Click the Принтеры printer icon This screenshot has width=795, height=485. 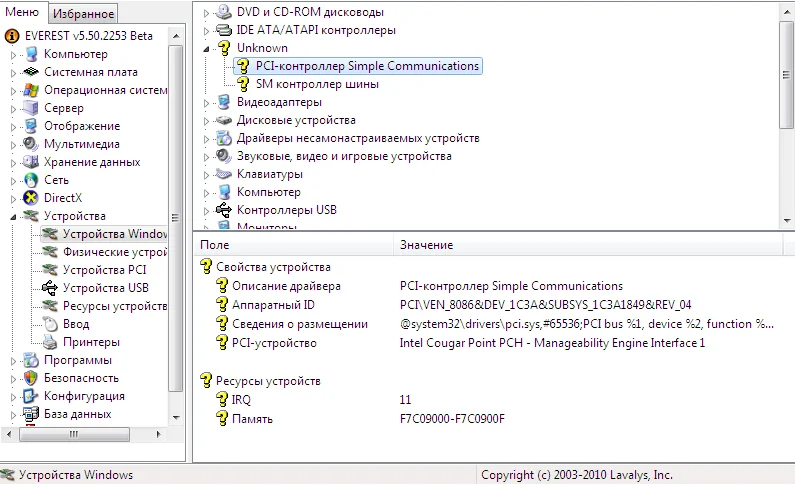50,342
